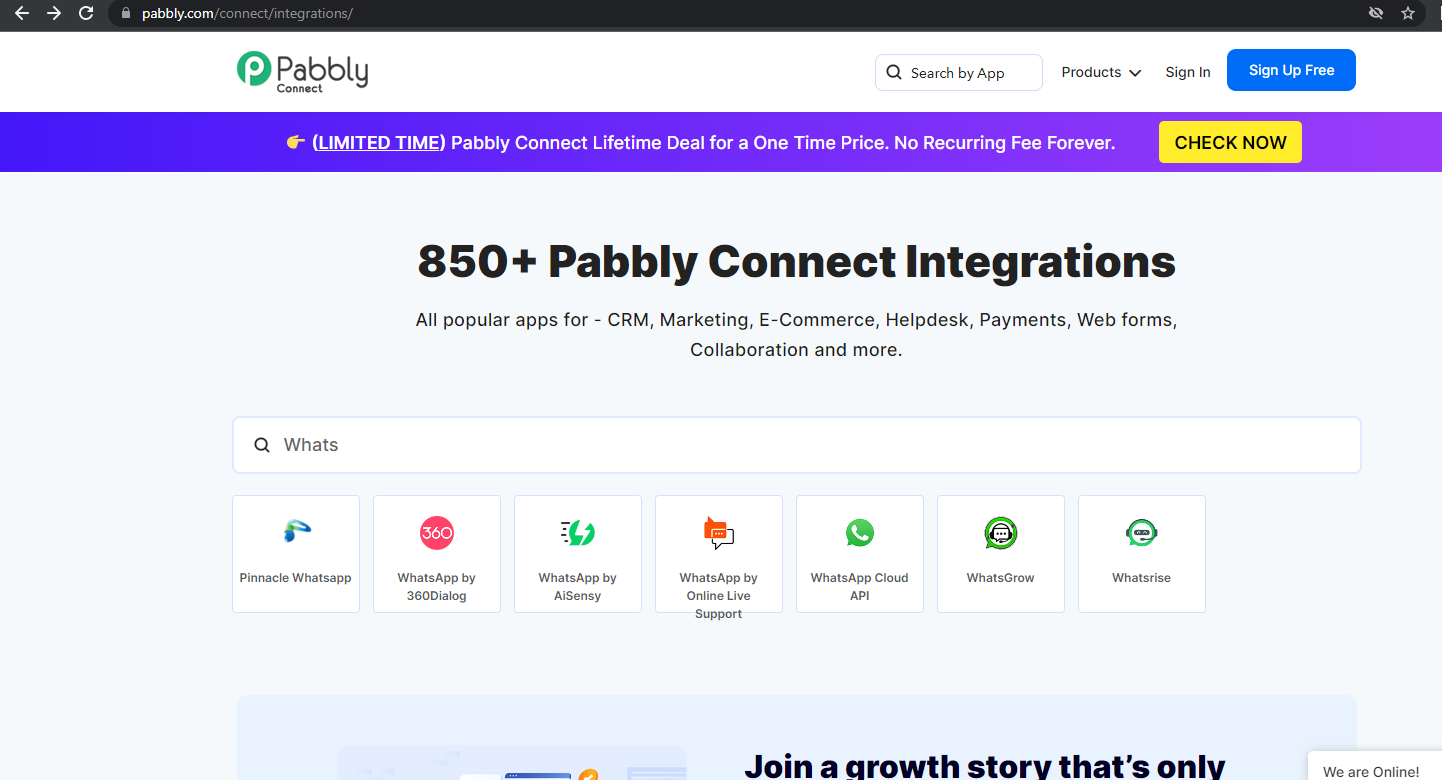Select the Whatsrise headset icon
1442x780 pixels.
point(1142,533)
